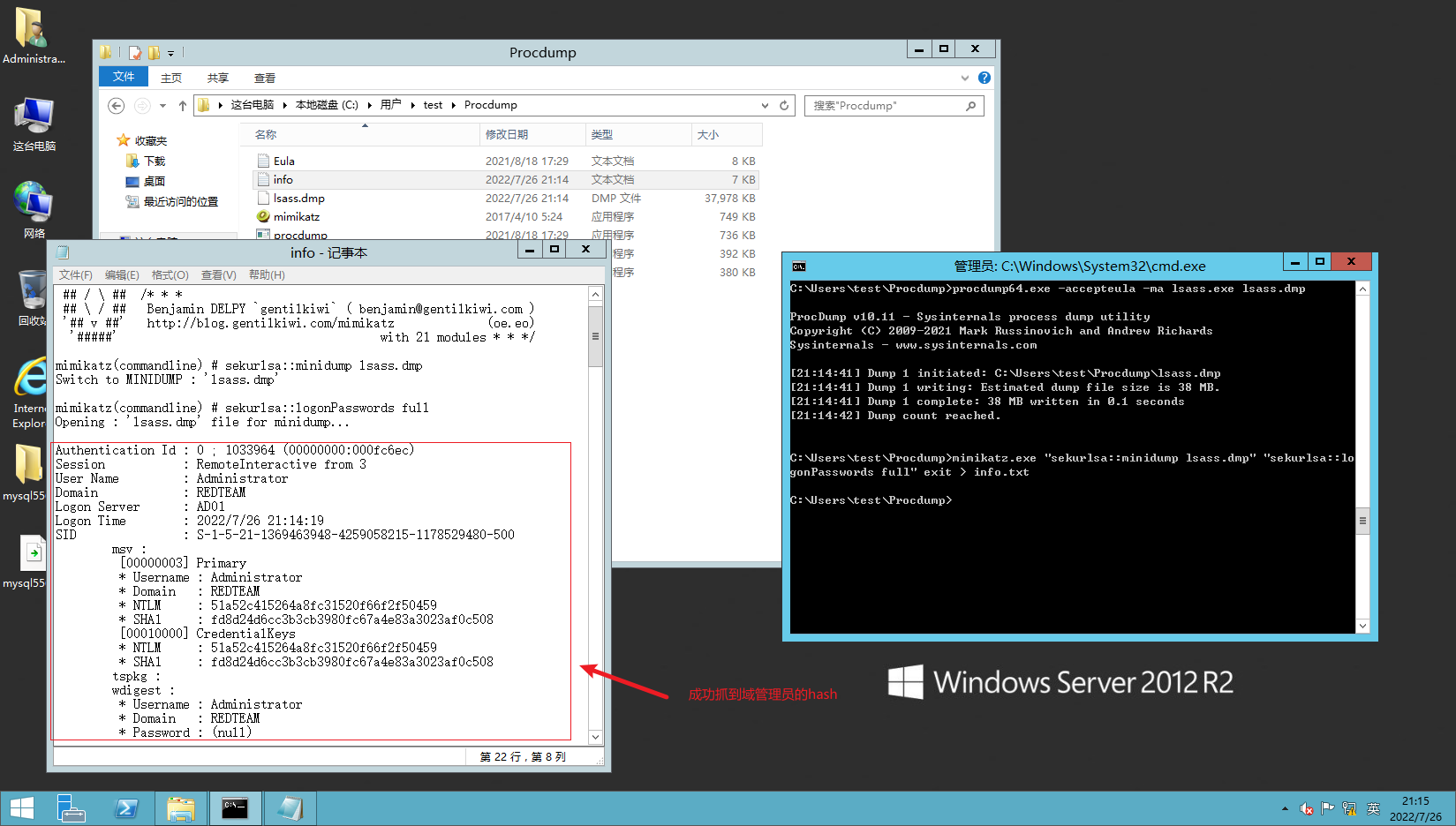Switch to the 共享 ribbon tab

pos(218,78)
